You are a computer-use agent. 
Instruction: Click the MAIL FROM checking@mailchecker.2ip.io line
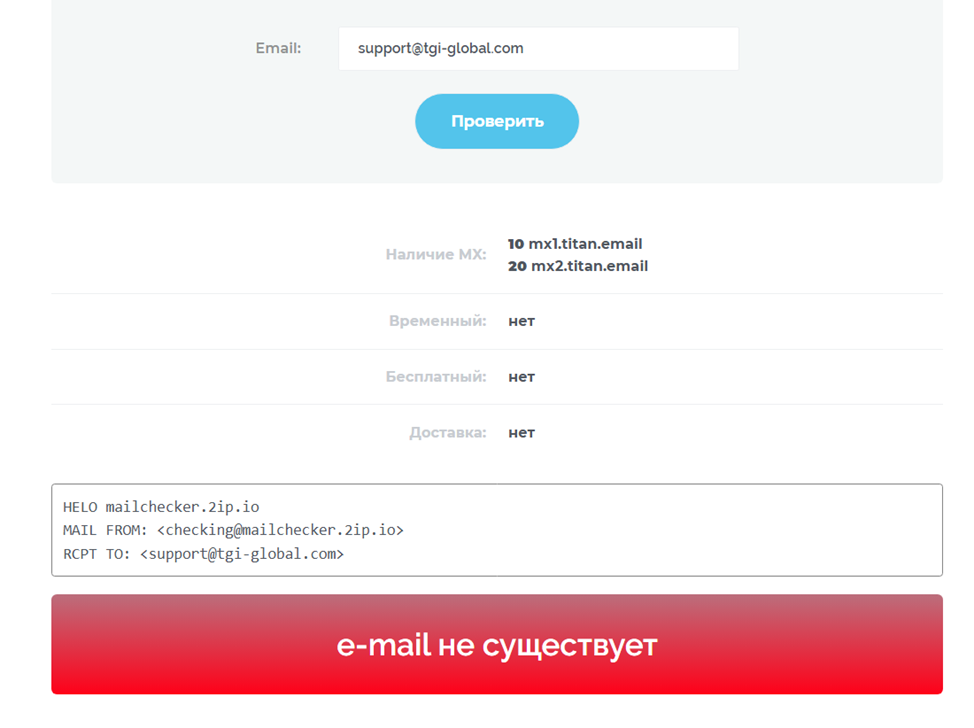click(233, 530)
